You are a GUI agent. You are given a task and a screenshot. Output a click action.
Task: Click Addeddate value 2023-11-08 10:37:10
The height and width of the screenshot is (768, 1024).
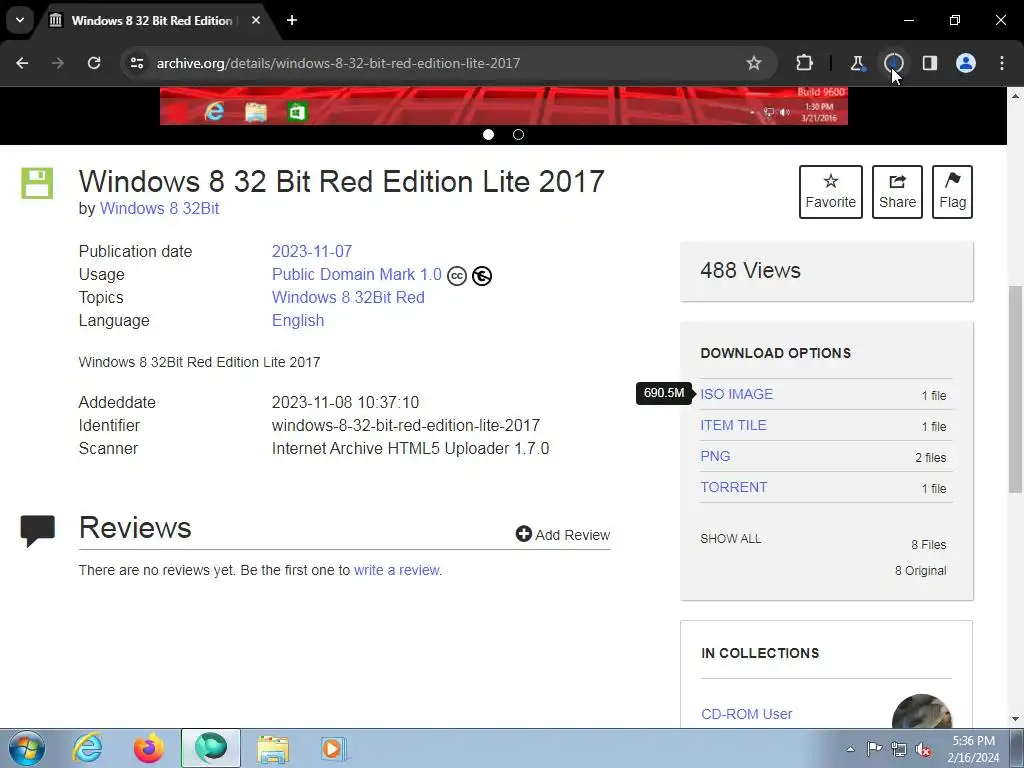pyautogui.click(x=345, y=402)
